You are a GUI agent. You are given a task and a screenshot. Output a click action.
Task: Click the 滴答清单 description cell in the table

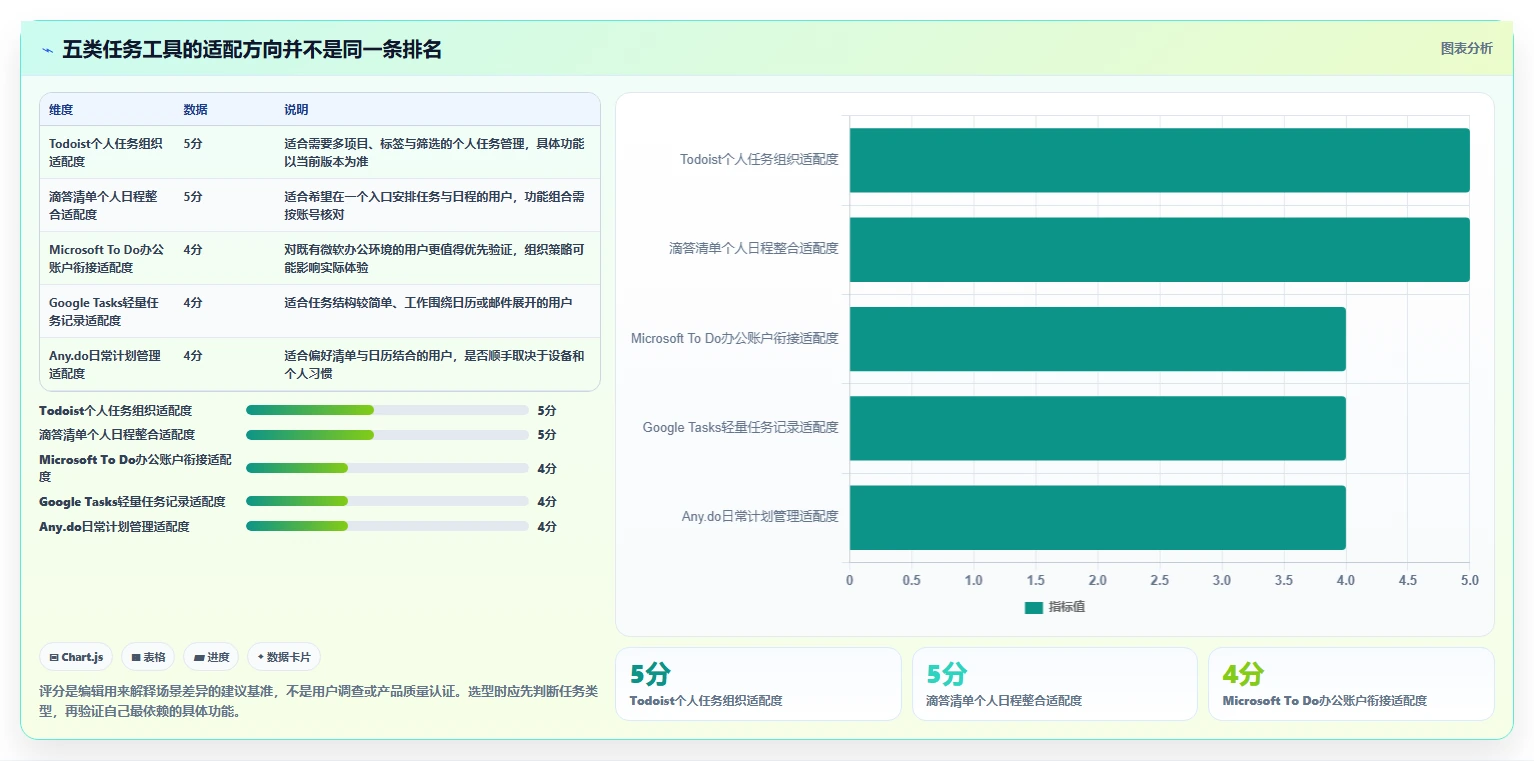pos(437,205)
